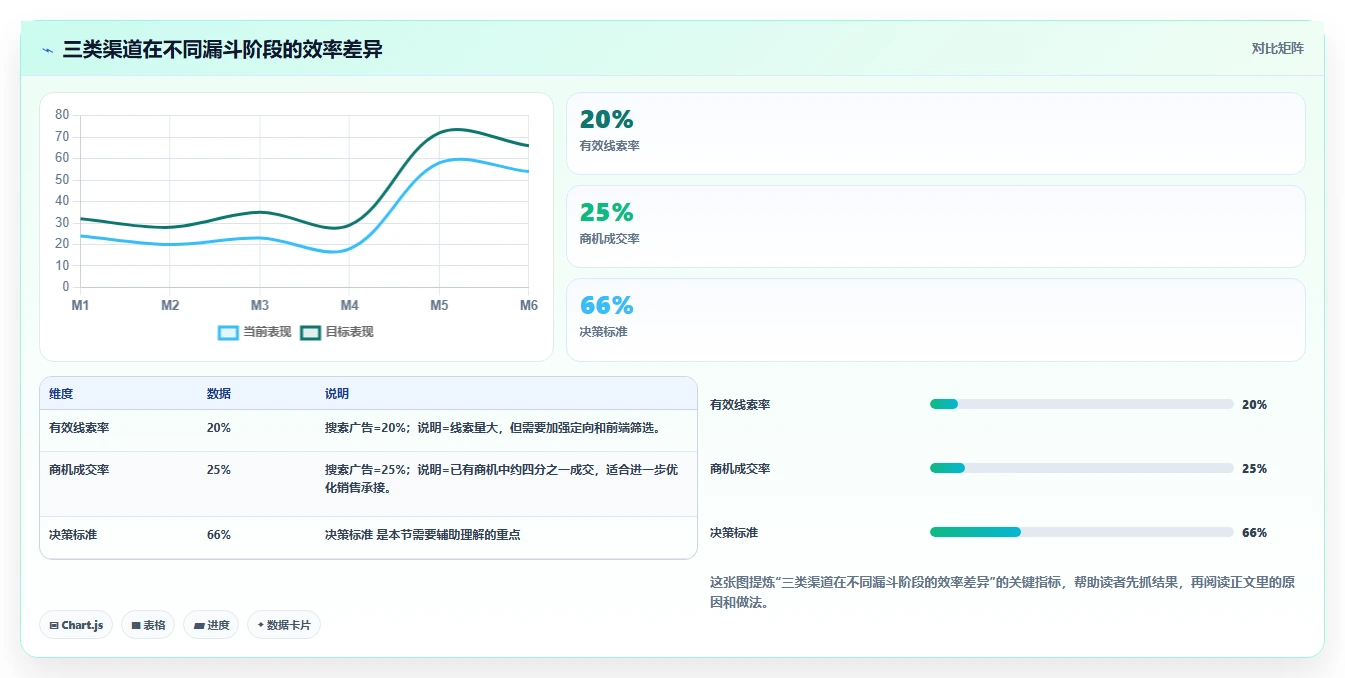This screenshot has width=1345, height=678.
Task: Click the 66% label after the progress bar
Action: 1254,533
